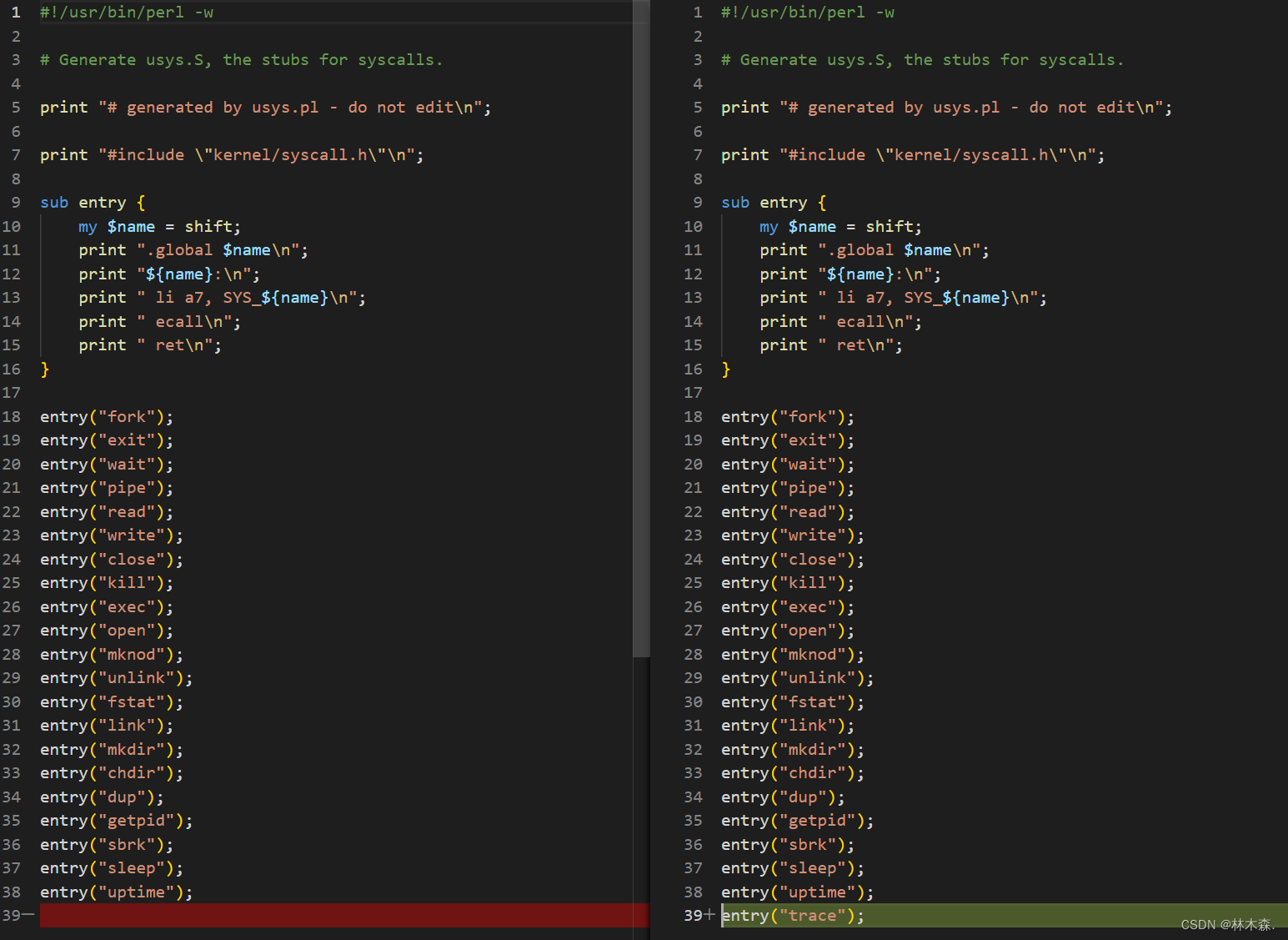
Task: Click entry("uptime"); in the right pane
Action: tap(798, 892)
